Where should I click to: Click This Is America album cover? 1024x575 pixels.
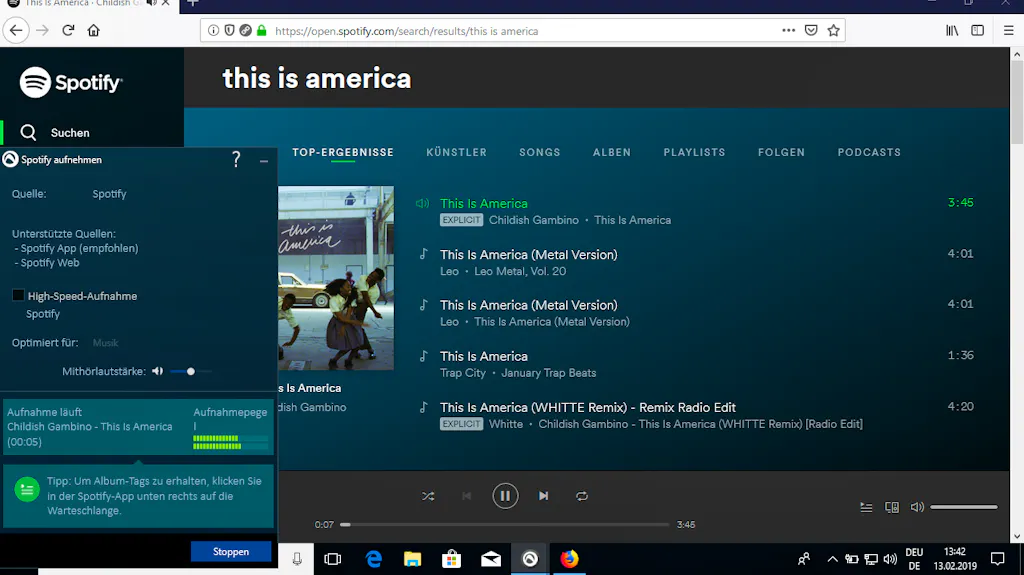click(x=336, y=278)
